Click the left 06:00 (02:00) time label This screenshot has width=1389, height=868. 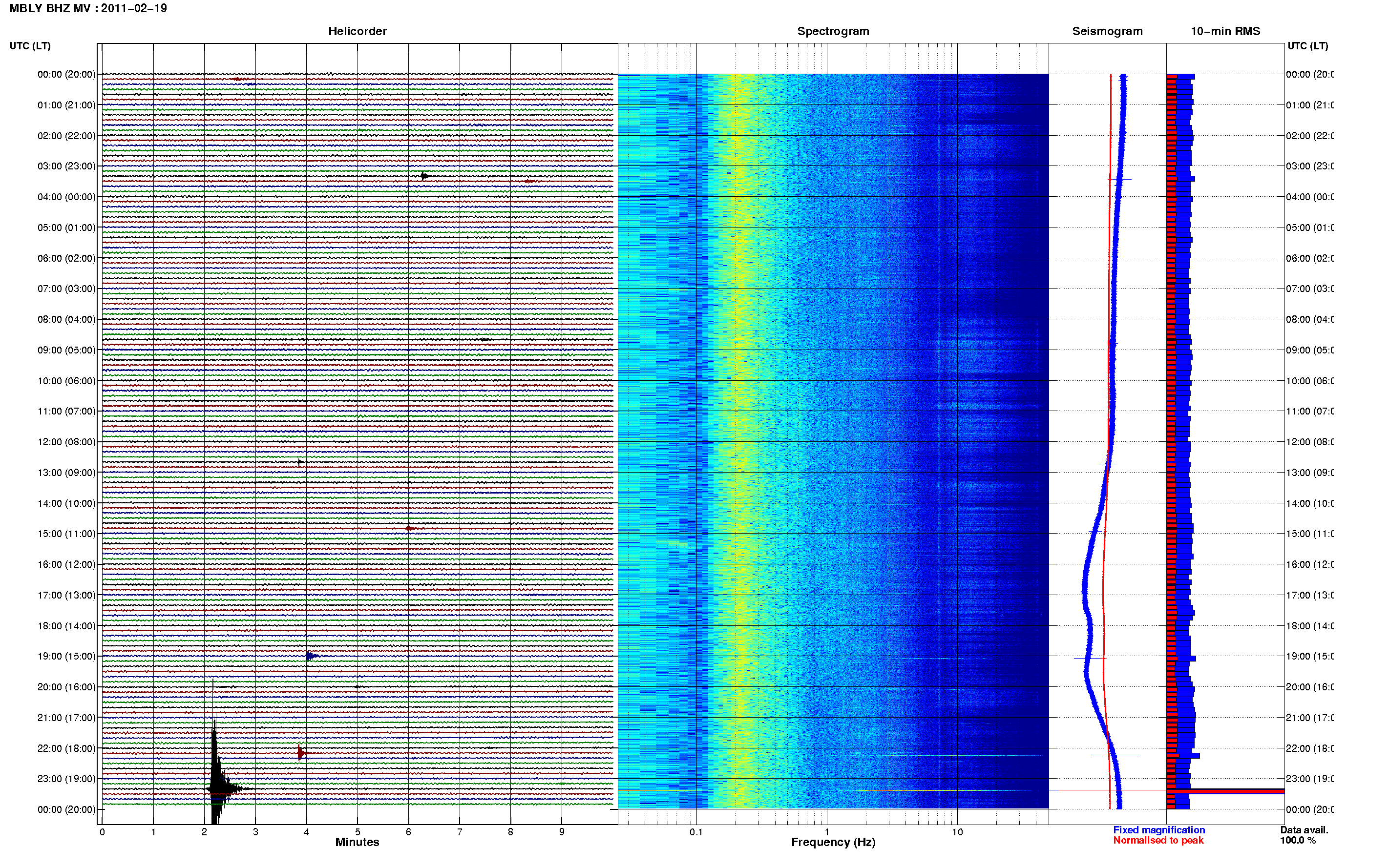tap(66, 258)
